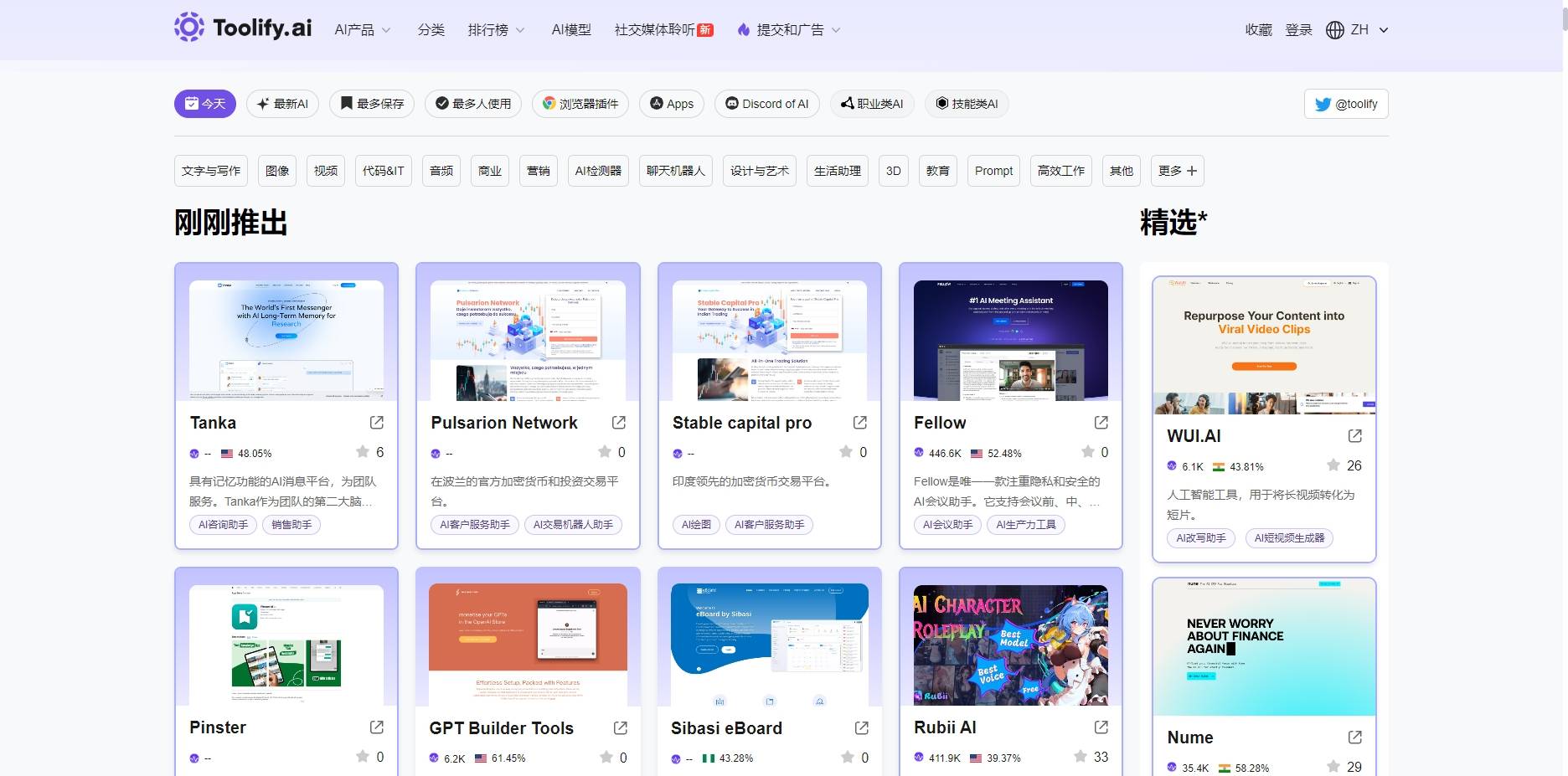The image size is (1568, 776).
Task: Open external link icon for Sibasi eBoard
Action: [x=862, y=728]
